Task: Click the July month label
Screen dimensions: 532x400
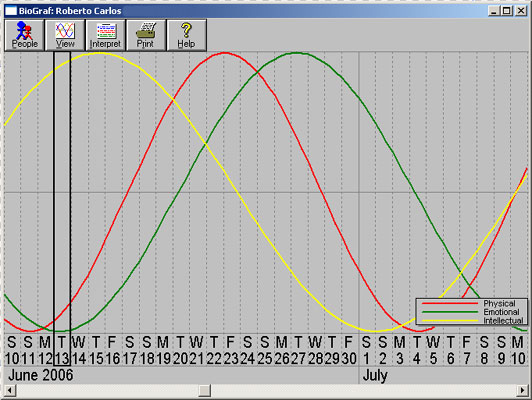Action: click(375, 376)
